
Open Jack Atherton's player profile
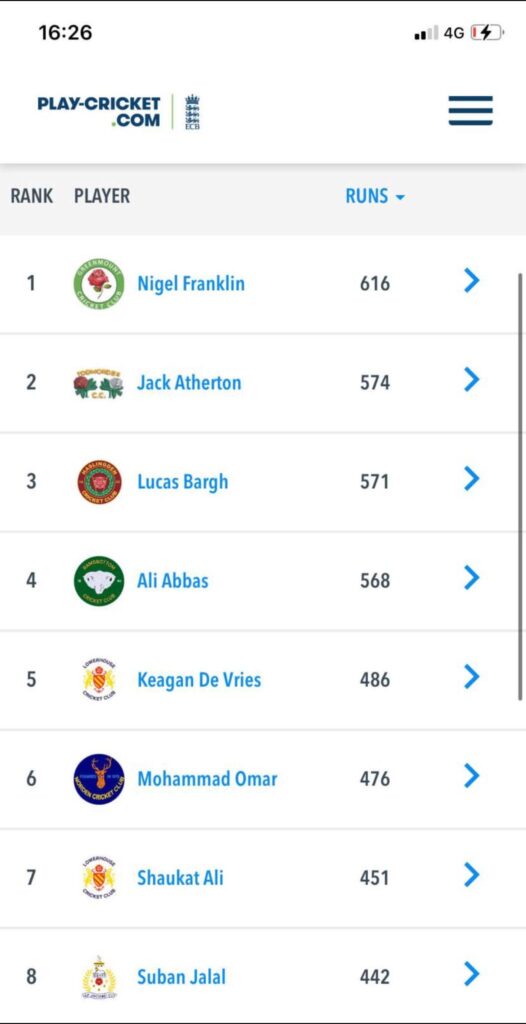click(189, 383)
